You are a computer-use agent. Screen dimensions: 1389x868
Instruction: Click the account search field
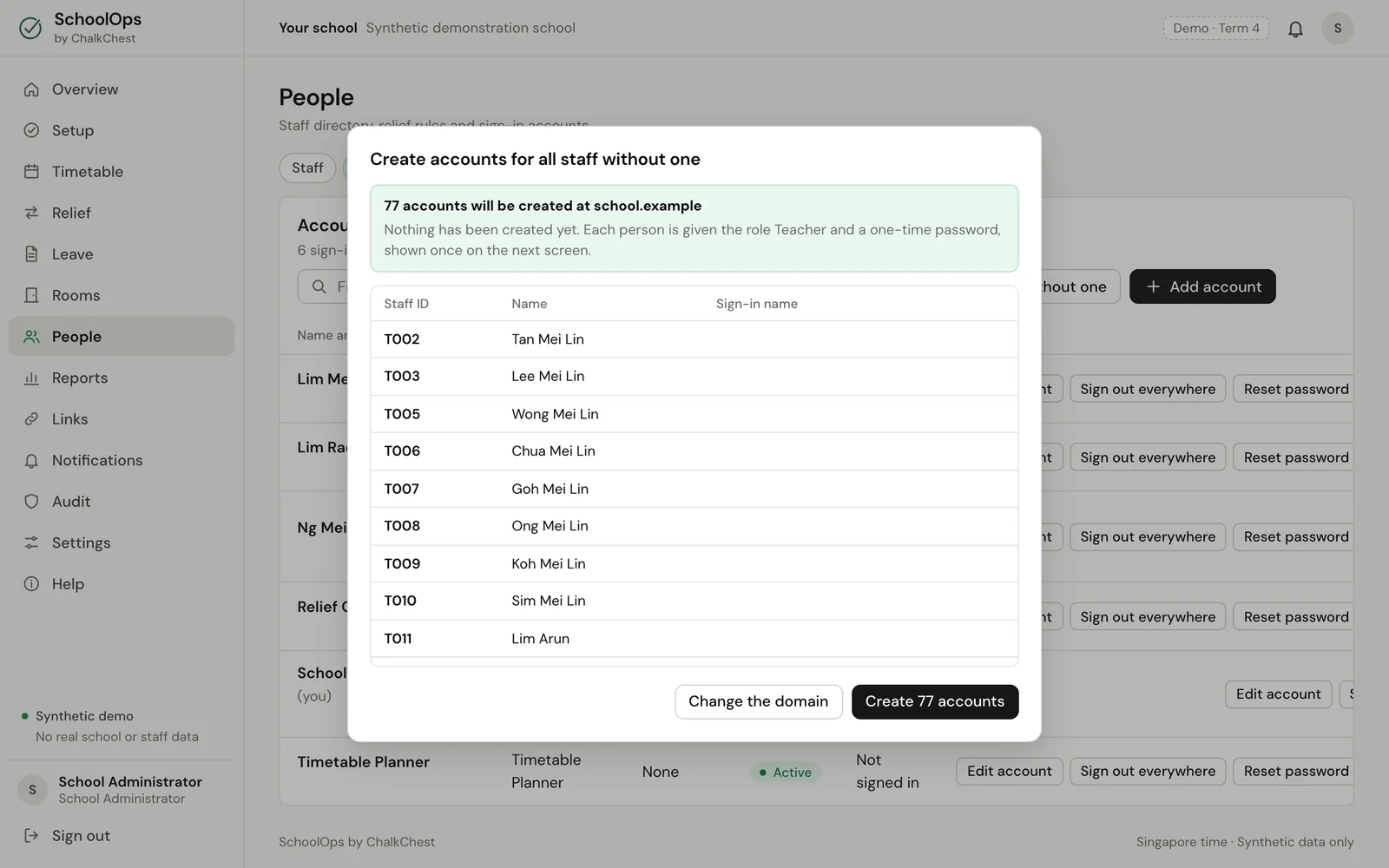tap(323, 286)
